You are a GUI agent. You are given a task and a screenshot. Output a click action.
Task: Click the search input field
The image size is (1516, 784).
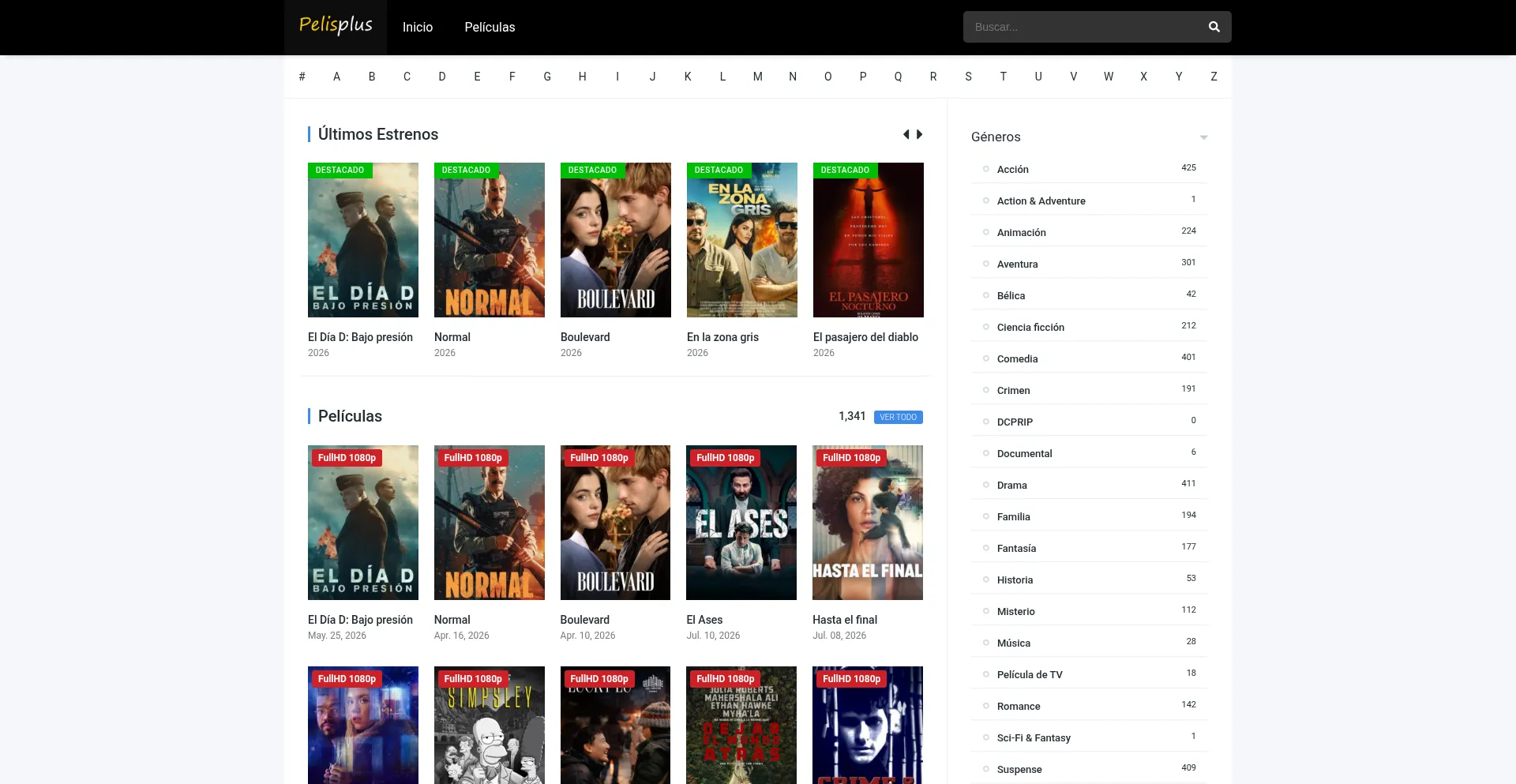pyautogui.click(x=1082, y=27)
